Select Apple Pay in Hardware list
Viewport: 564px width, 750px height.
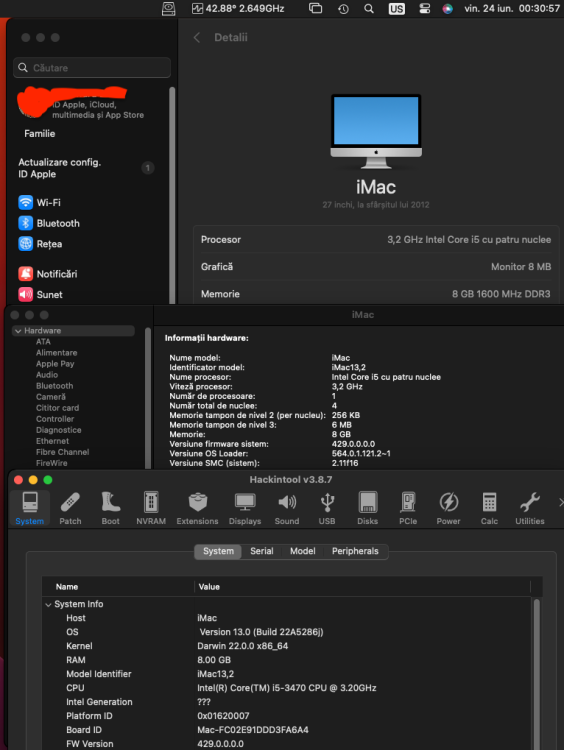55,364
